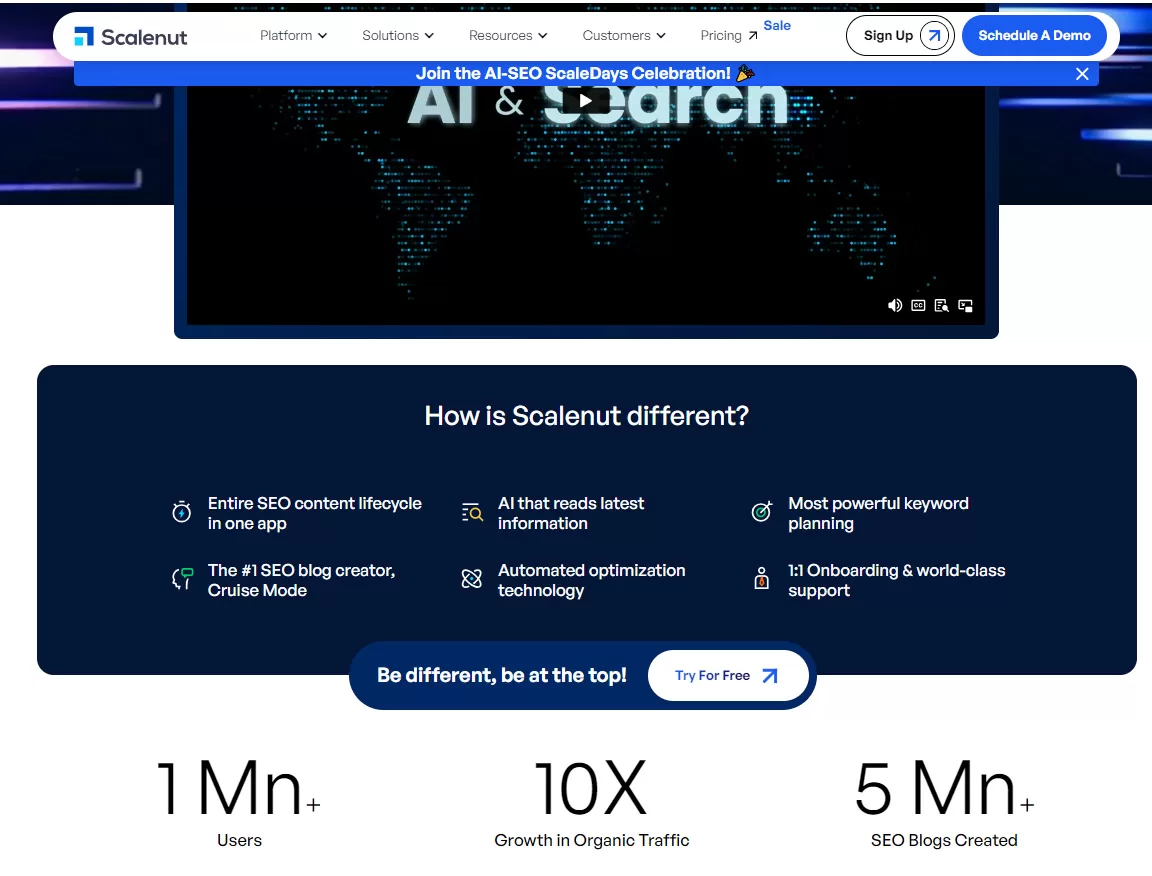Screen dimensions: 1152x876
Task: Click the Solutions chevron arrow
Action: pyautogui.click(x=429, y=35)
